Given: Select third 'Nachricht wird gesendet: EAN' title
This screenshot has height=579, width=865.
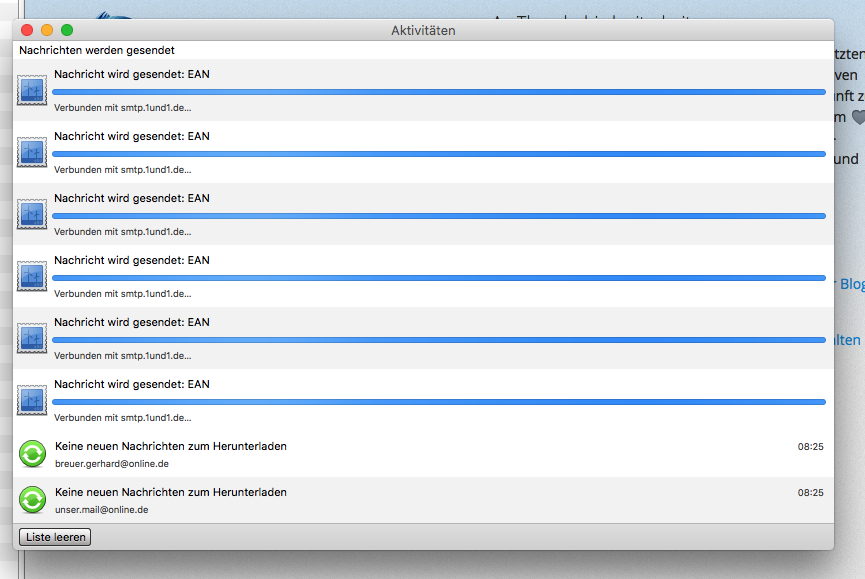Looking at the screenshot, I should tap(132, 199).
